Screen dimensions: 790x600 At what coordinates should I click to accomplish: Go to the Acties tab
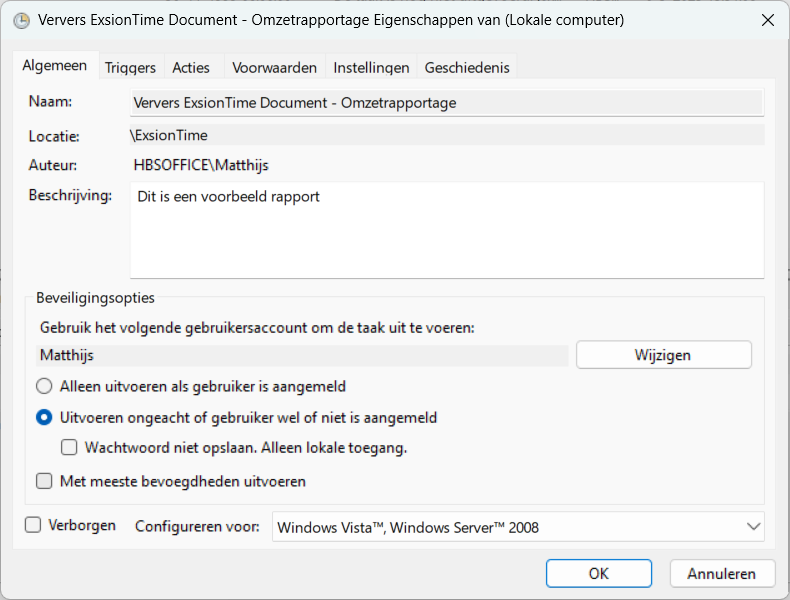tap(191, 68)
